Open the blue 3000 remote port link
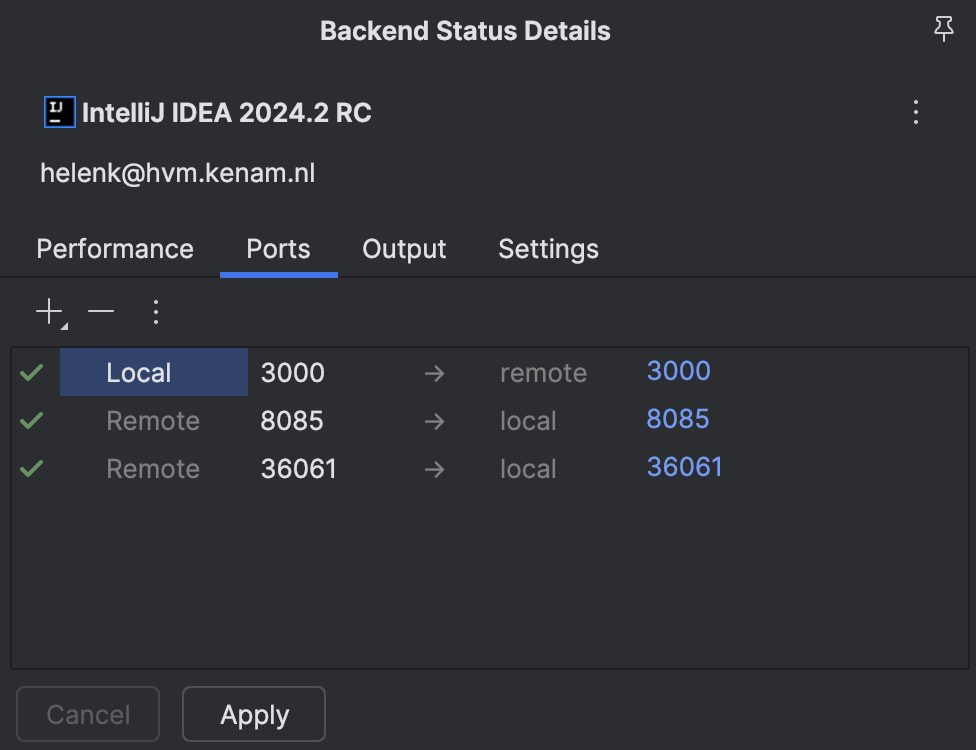Viewport: 976px width, 750px height. click(678, 371)
